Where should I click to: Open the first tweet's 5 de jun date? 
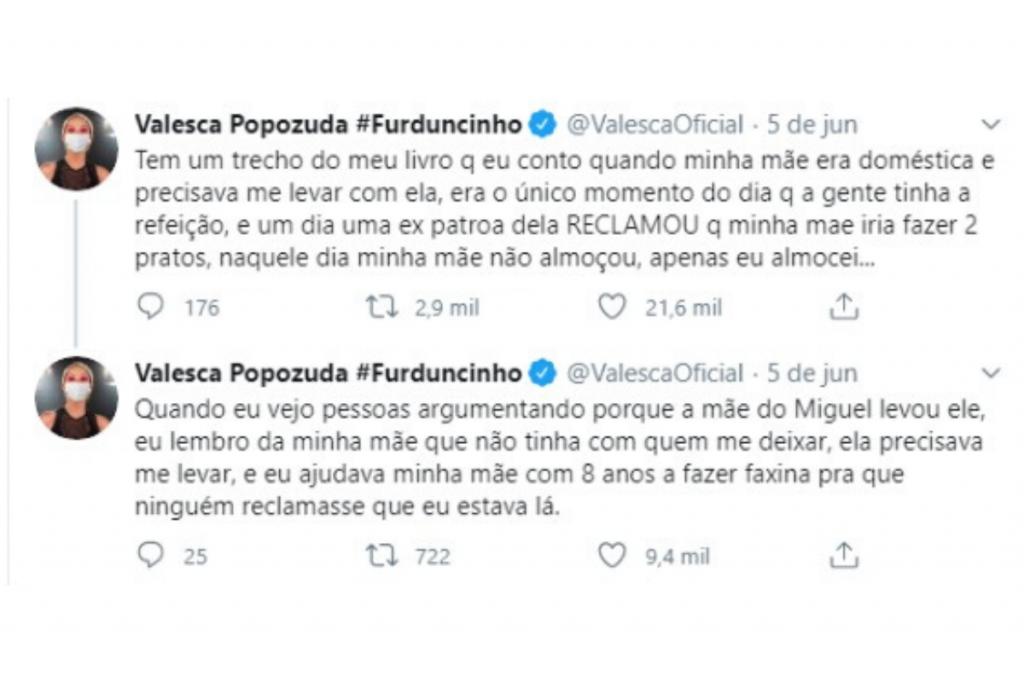point(812,125)
